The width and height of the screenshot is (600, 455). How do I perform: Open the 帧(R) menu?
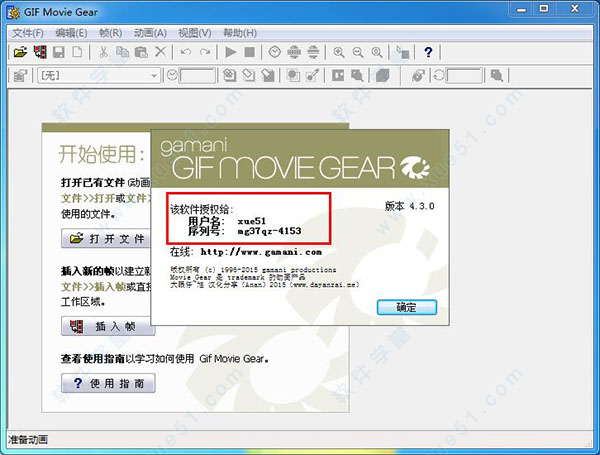[x=111, y=33]
